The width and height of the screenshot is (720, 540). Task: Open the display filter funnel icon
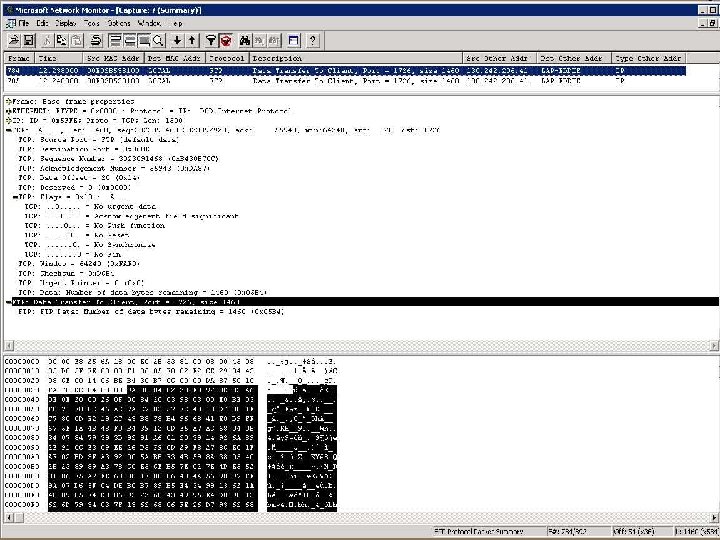tap(211, 41)
